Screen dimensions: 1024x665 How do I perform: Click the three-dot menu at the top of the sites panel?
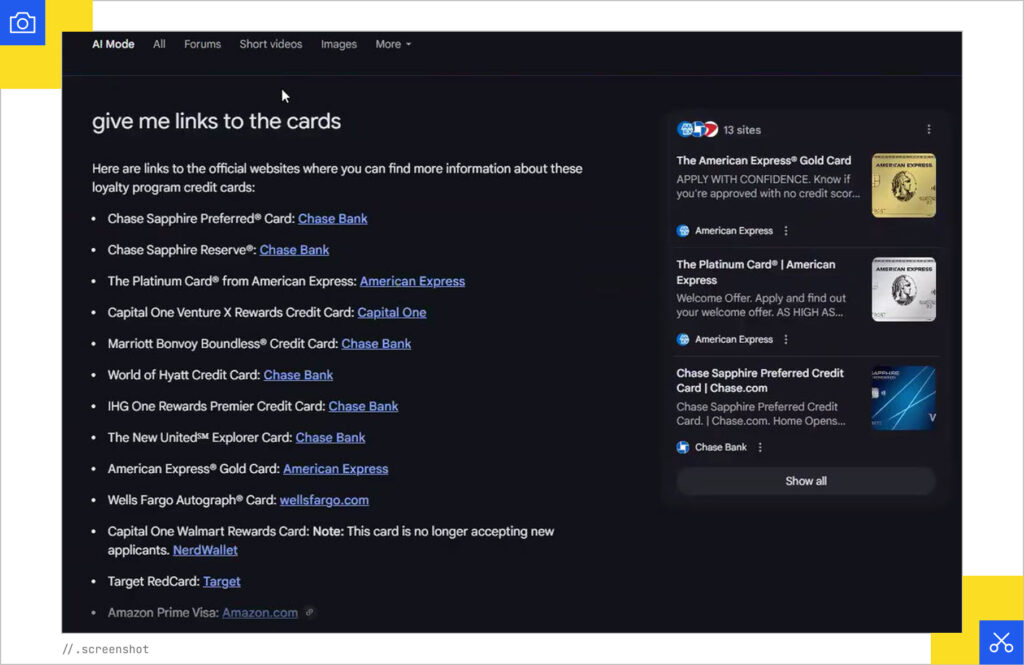click(x=928, y=129)
